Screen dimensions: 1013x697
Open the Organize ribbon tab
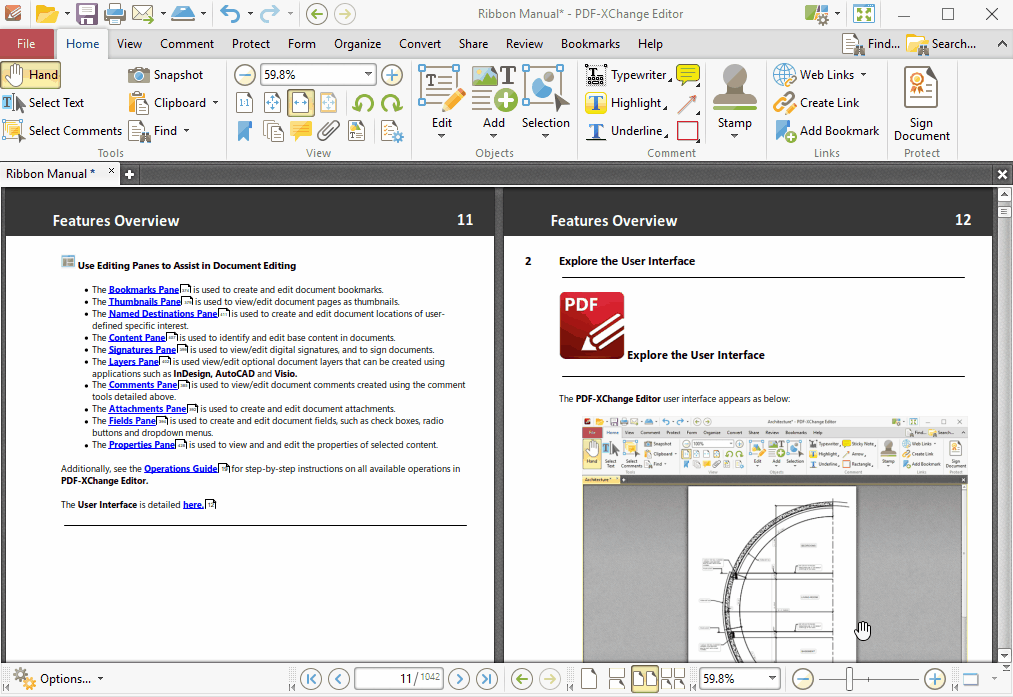click(x=357, y=44)
